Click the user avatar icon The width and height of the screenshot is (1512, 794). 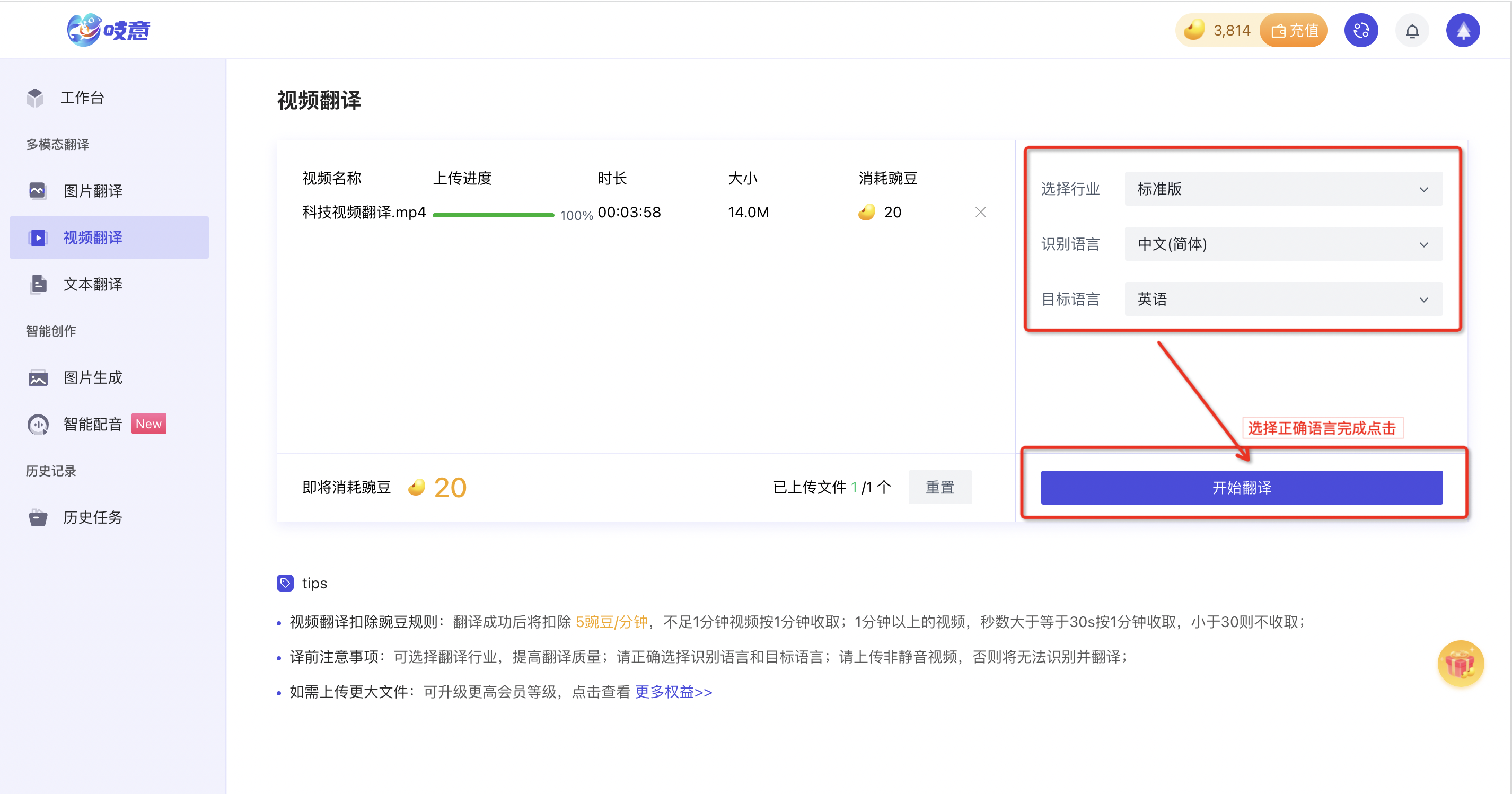1462,31
